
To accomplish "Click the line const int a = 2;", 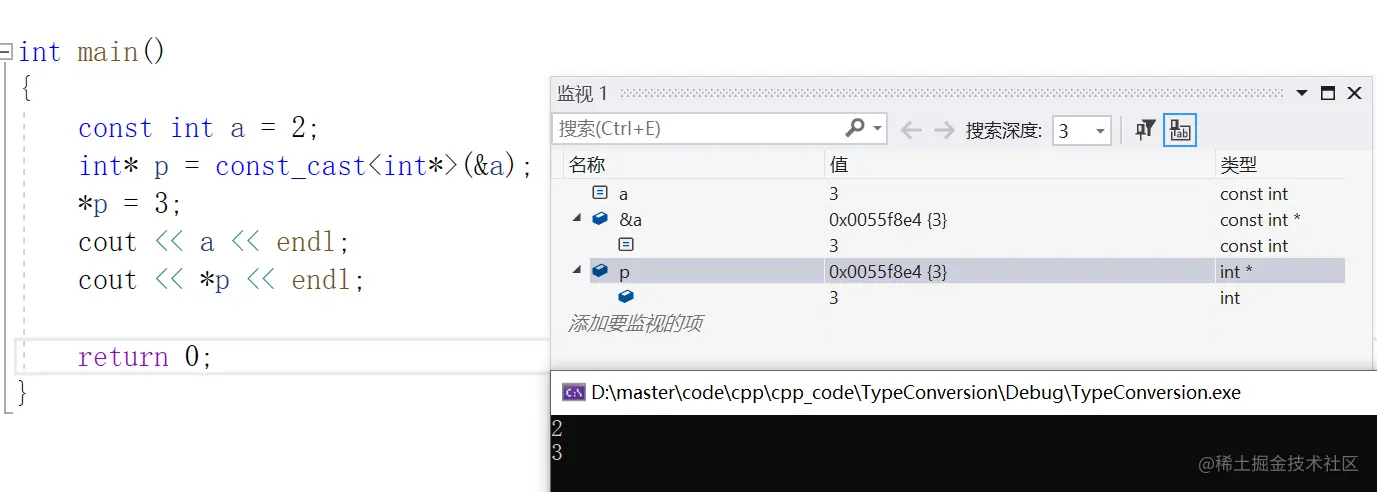I will [x=198, y=128].
